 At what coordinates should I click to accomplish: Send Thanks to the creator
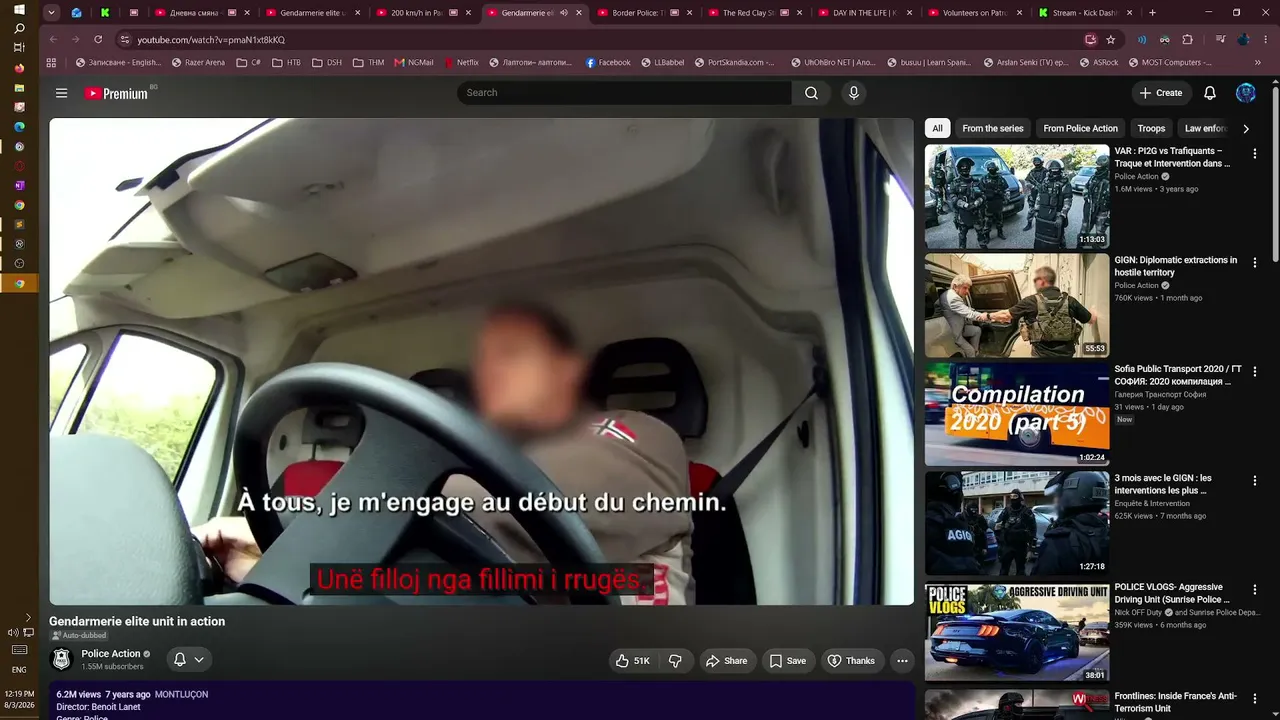click(851, 661)
